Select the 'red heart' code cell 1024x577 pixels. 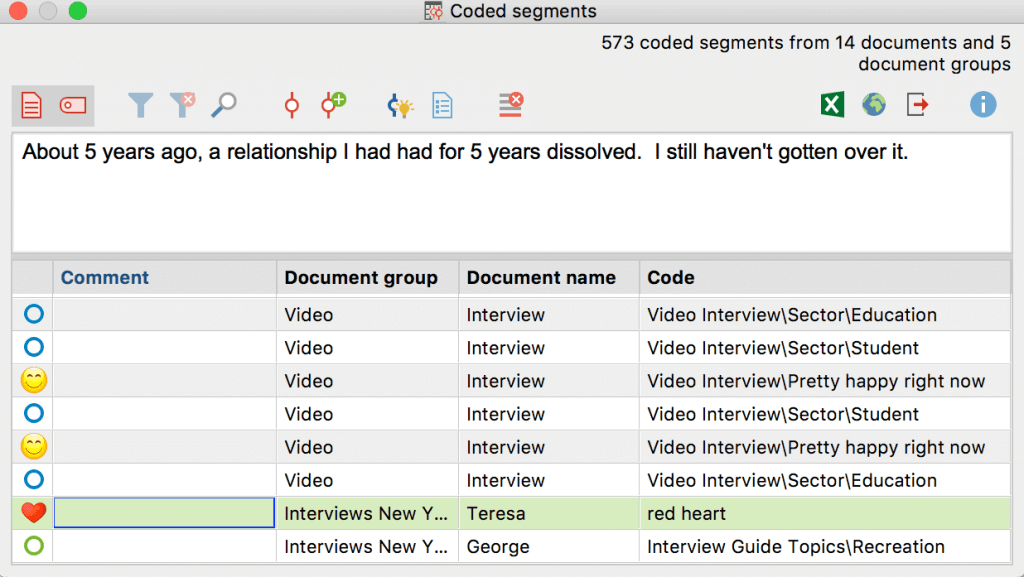click(x=825, y=513)
